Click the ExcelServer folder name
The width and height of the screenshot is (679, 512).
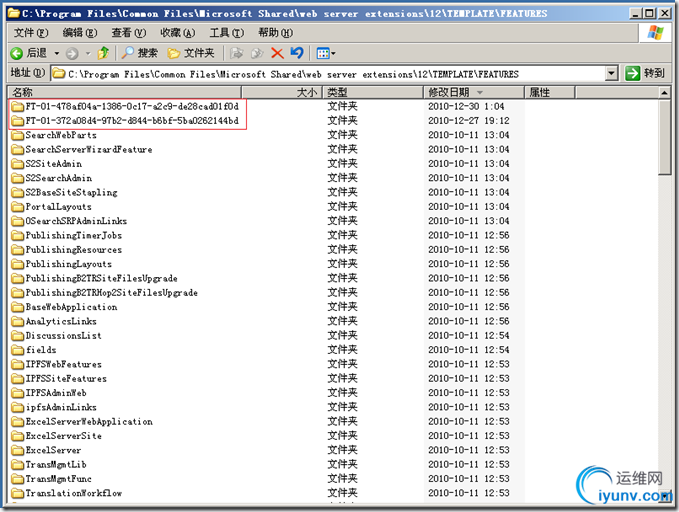53,450
